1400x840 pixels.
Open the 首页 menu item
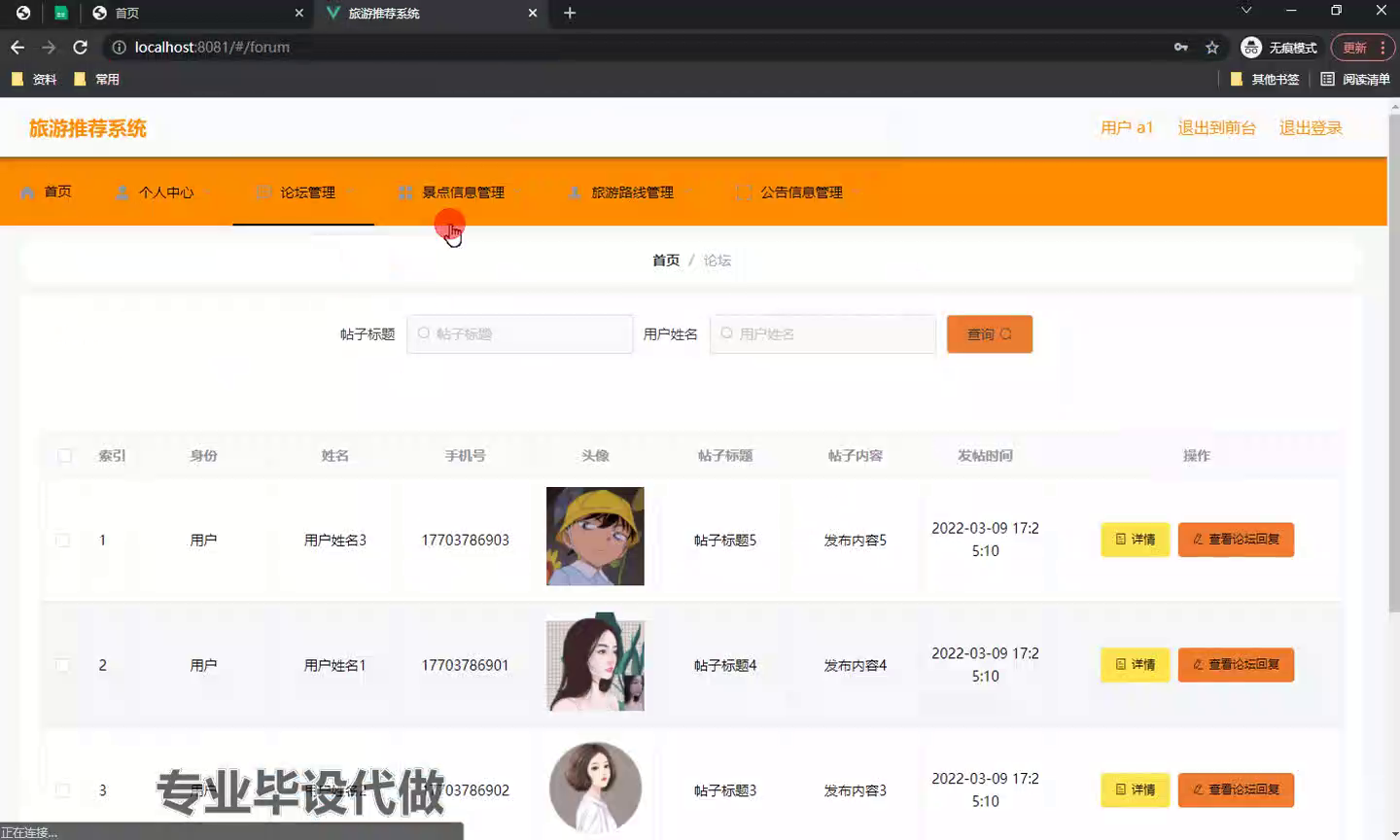46,192
